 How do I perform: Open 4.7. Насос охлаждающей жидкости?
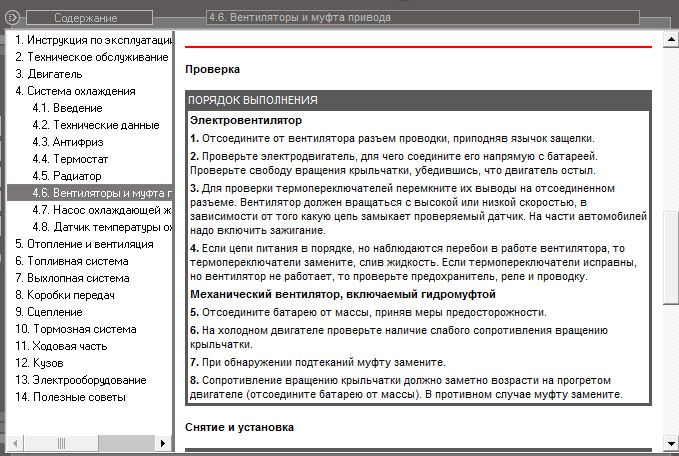click(x=102, y=210)
